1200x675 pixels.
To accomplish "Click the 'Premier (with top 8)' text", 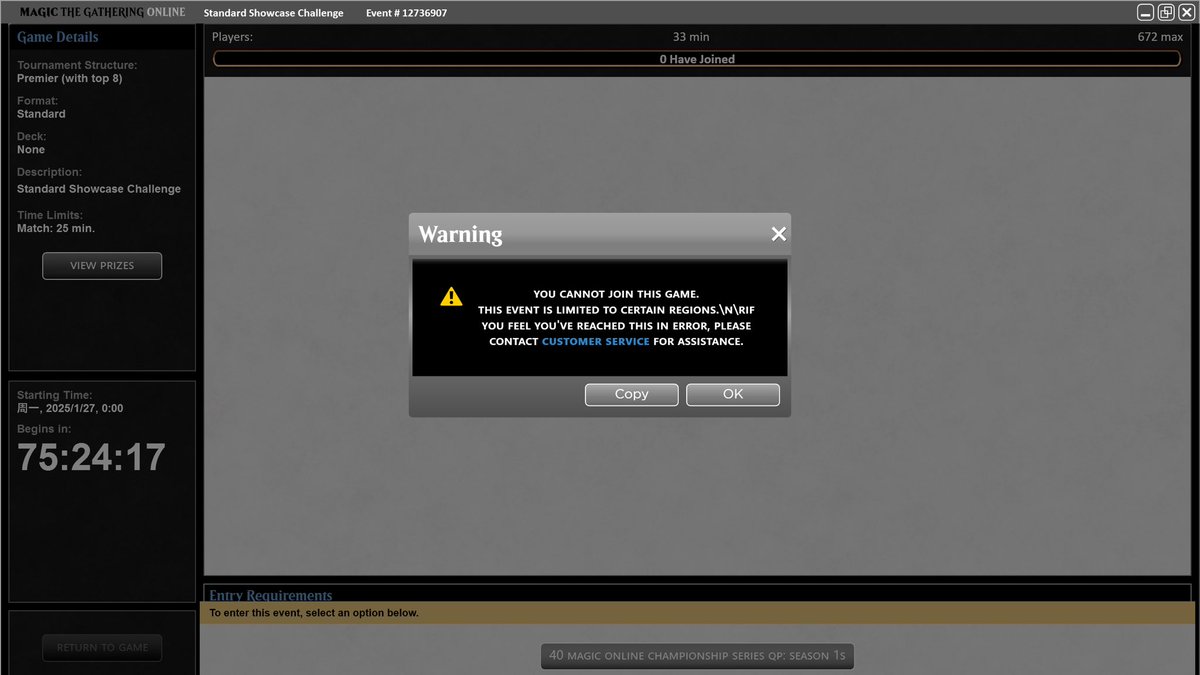I will (69, 78).
